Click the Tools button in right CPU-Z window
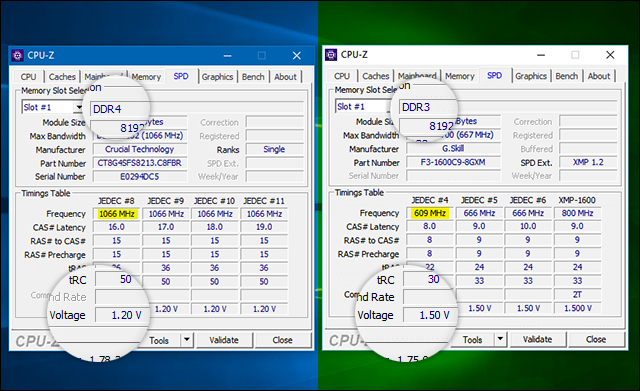Image resolution: width=640 pixels, height=391 pixels. click(x=472, y=339)
